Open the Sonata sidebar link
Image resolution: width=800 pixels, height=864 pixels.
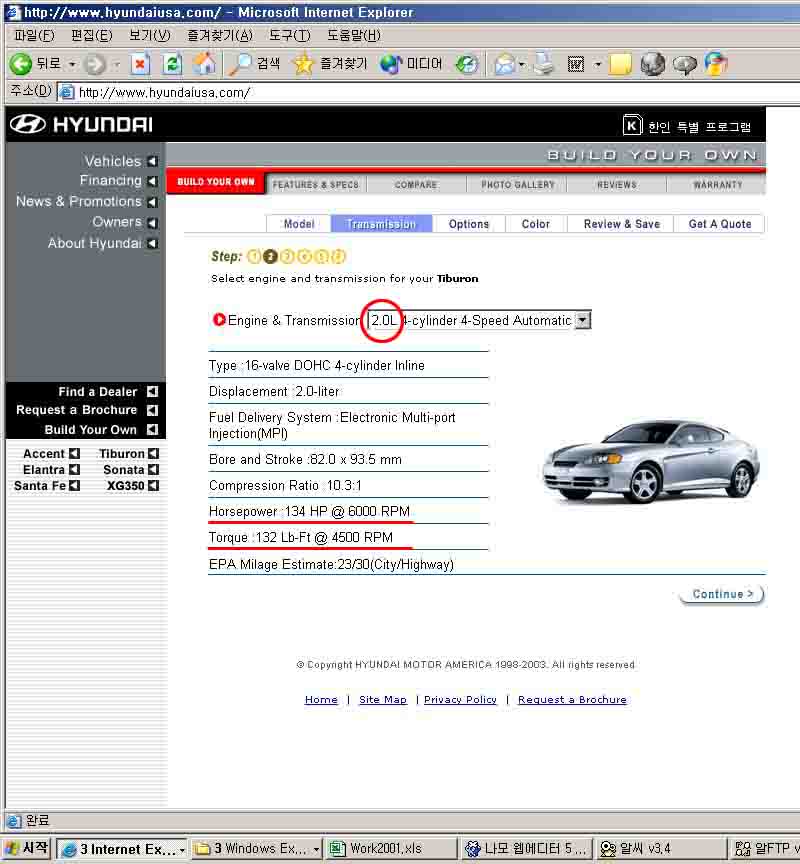123,469
